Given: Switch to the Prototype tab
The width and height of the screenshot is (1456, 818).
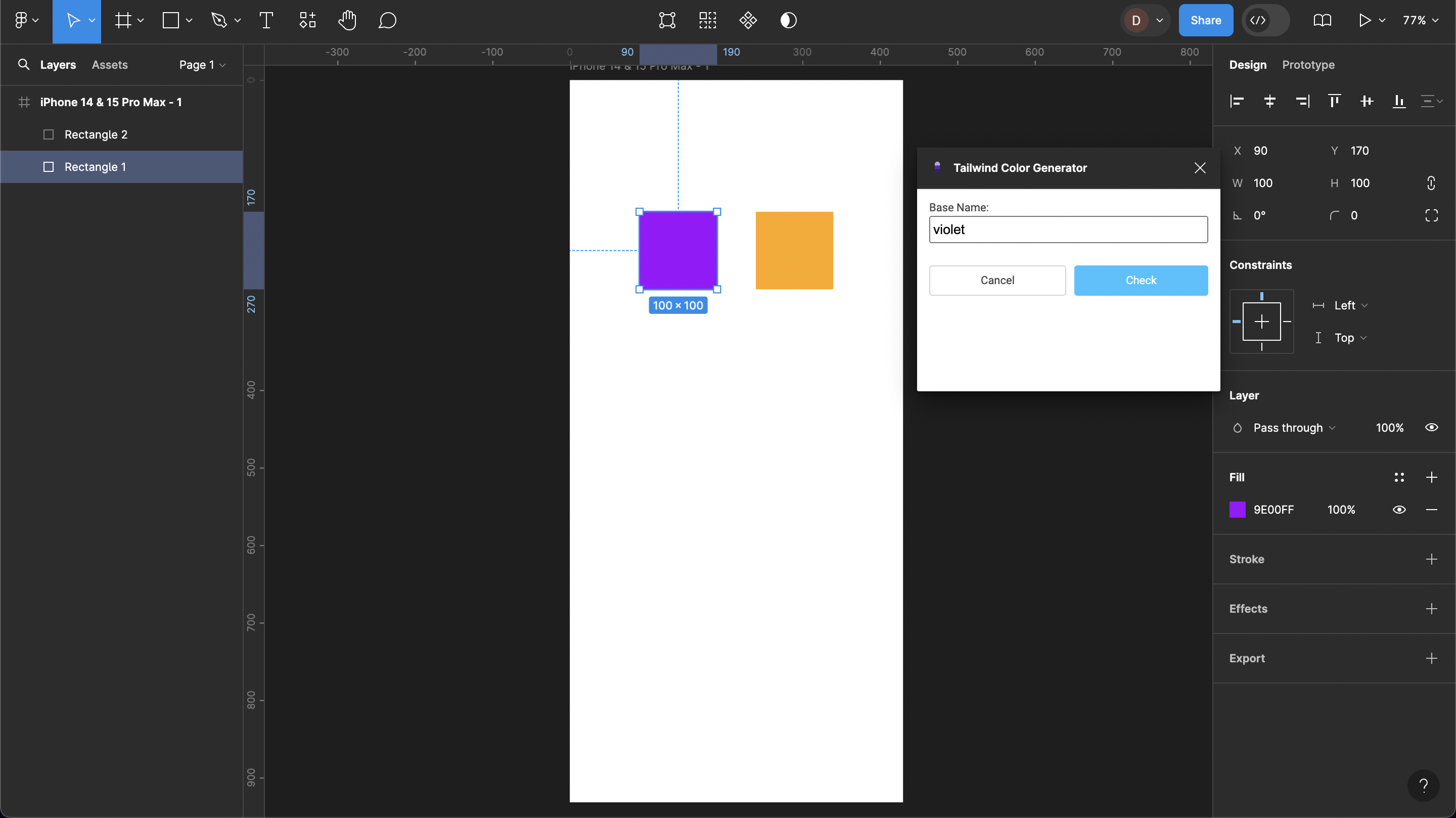Looking at the screenshot, I should 1308,64.
